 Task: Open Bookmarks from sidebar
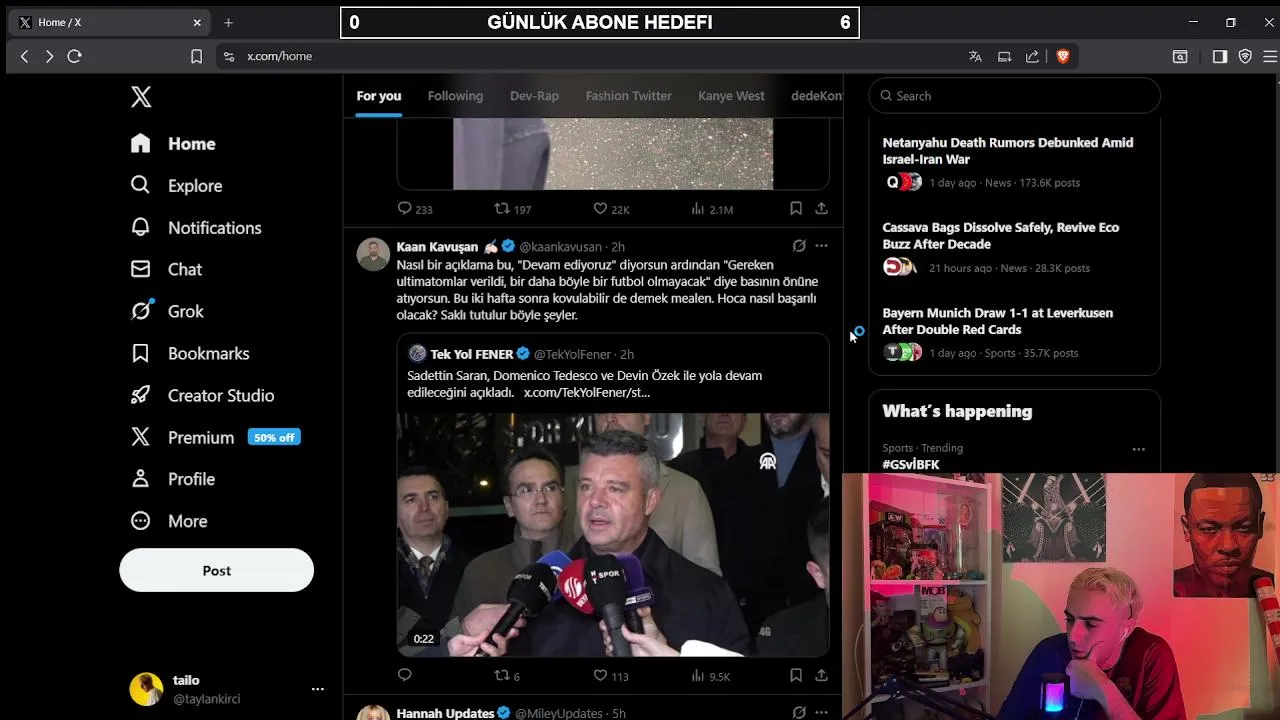[x=190, y=354]
